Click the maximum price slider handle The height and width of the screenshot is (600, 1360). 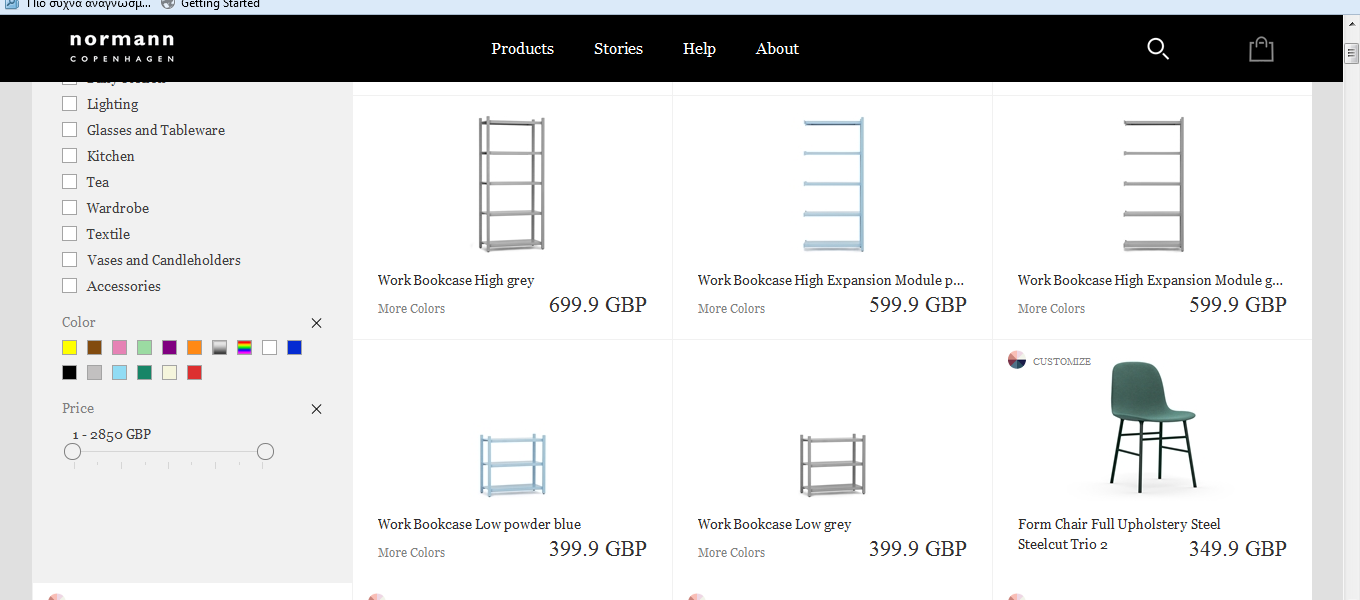click(265, 452)
